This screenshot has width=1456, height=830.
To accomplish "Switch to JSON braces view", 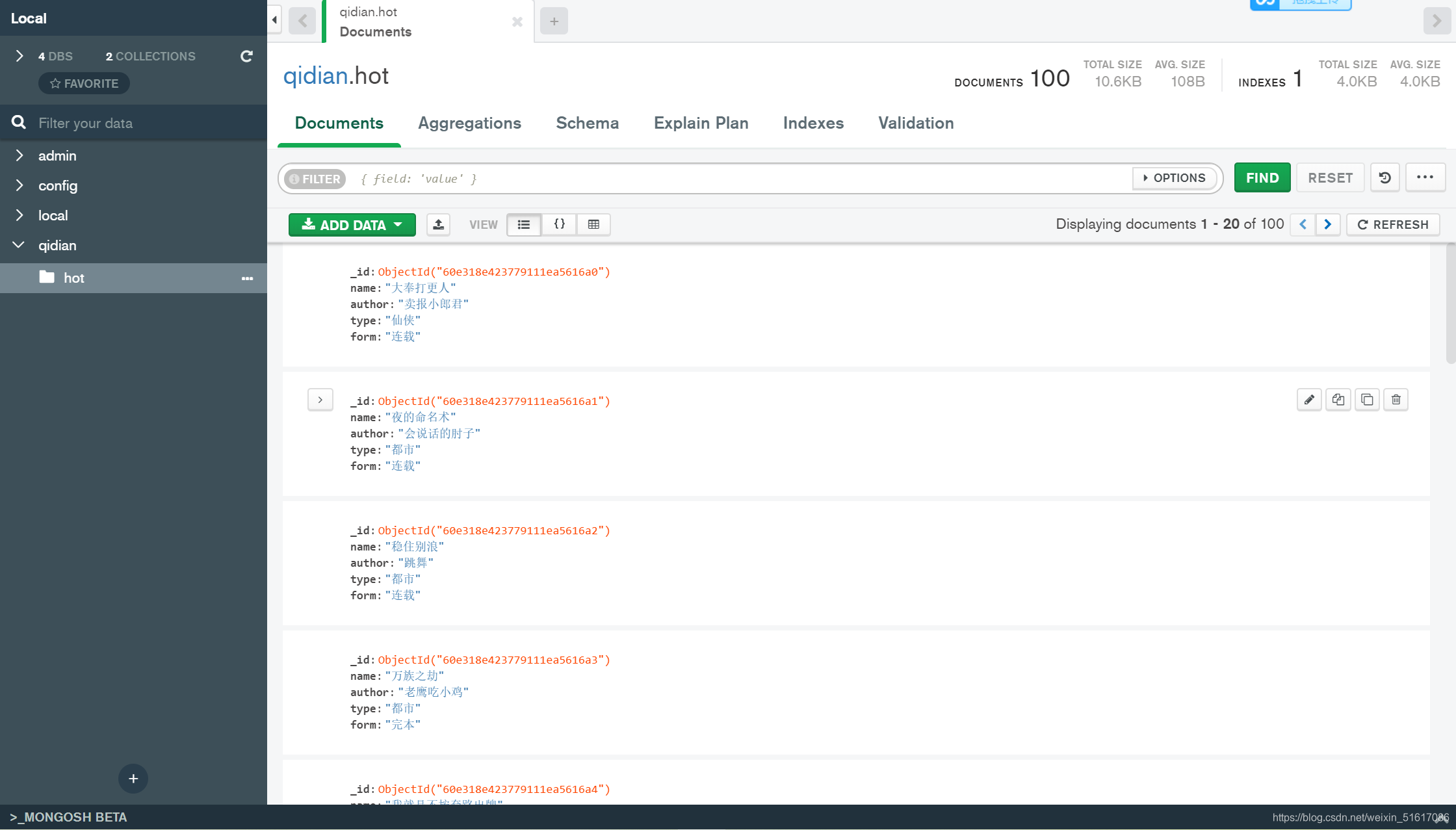I will 559,225.
